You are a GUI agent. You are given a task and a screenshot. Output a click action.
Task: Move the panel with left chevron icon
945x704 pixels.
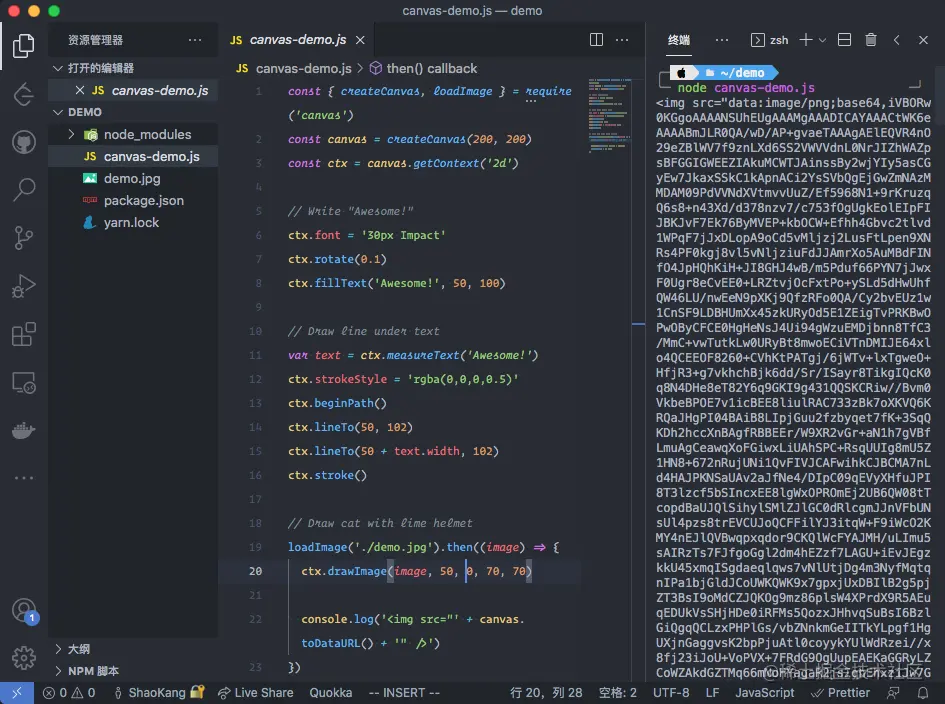coord(897,40)
